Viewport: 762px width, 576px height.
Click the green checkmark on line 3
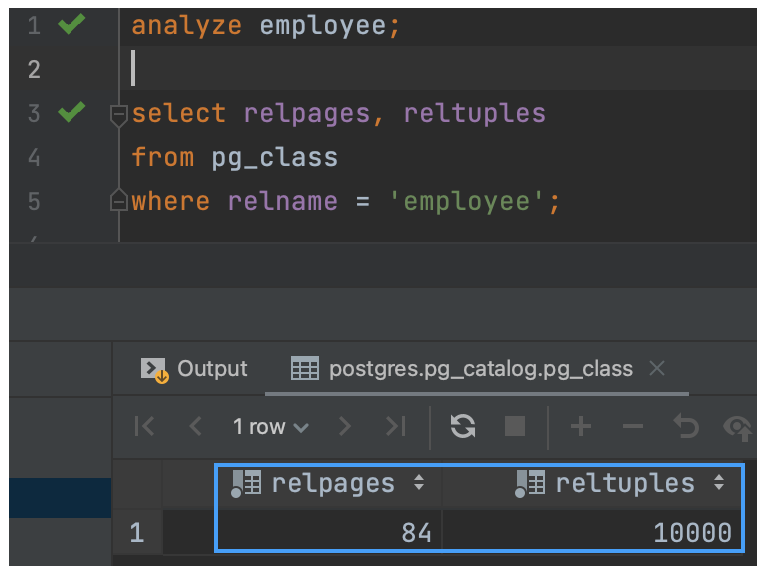coord(71,112)
